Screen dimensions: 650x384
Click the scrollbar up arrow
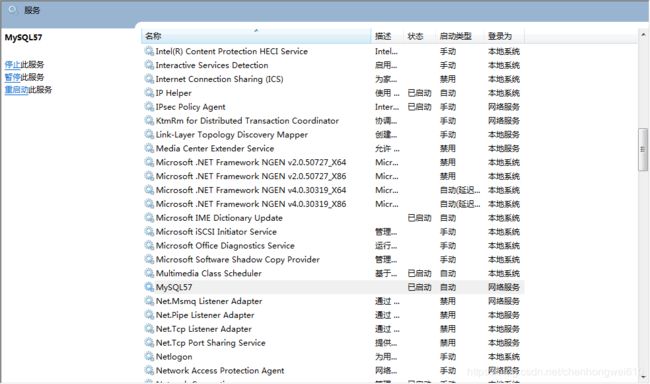pyautogui.click(x=643, y=35)
